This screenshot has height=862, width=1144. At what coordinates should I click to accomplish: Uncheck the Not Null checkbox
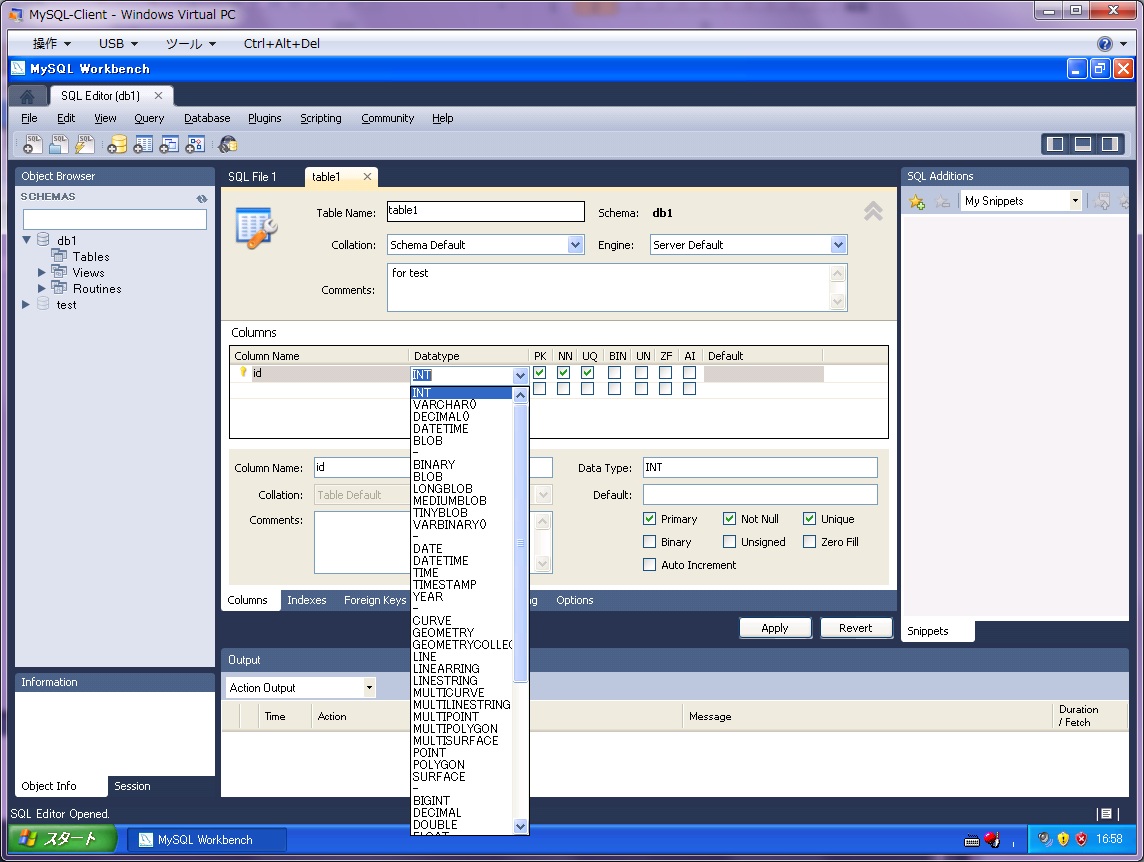tap(730, 519)
